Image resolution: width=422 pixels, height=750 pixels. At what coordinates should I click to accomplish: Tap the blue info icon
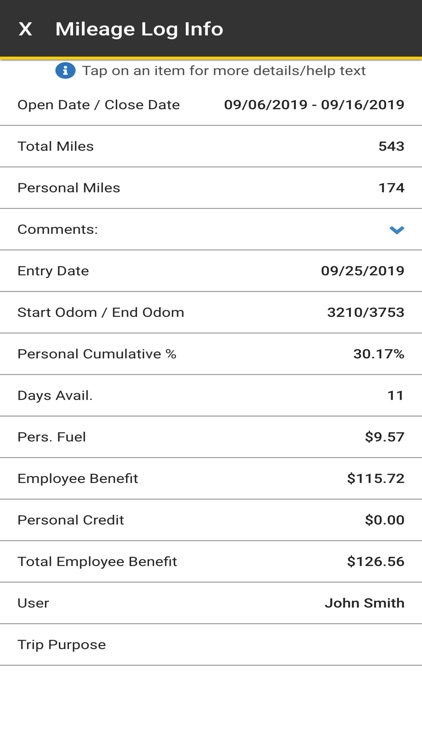click(x=65, y=71)
